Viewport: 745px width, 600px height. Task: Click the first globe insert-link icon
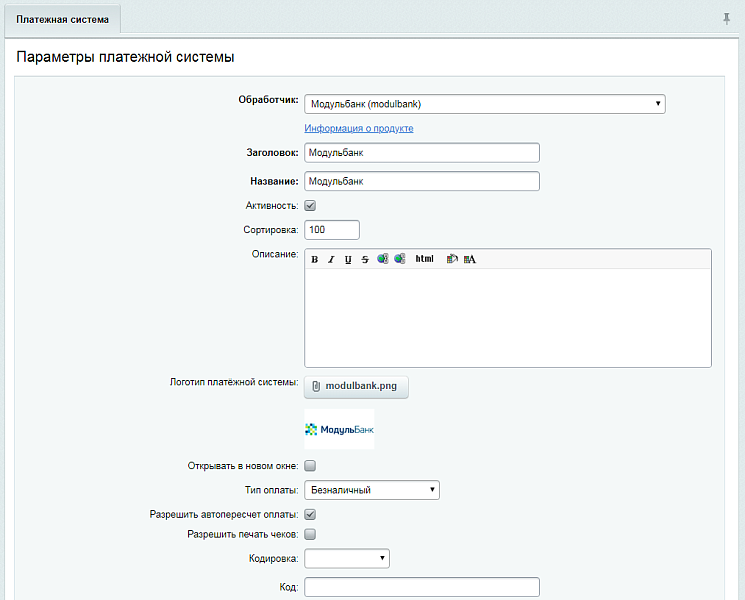tap(382, 259)
